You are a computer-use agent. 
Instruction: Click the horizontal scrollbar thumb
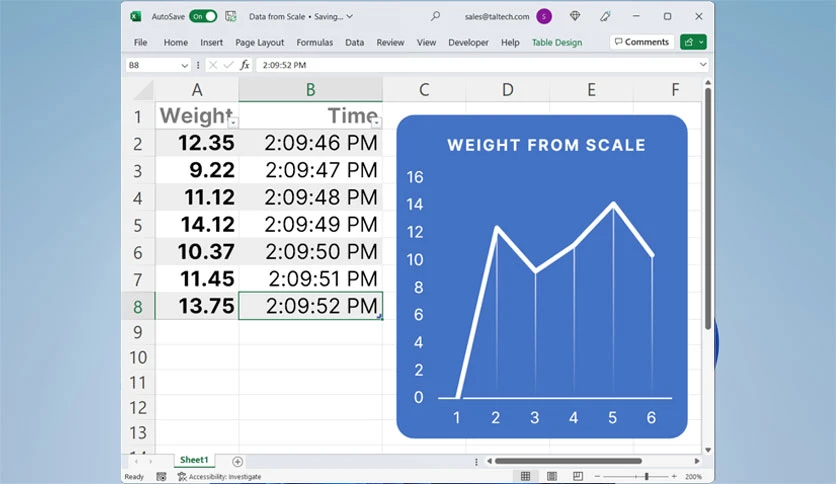coord(568,461)
